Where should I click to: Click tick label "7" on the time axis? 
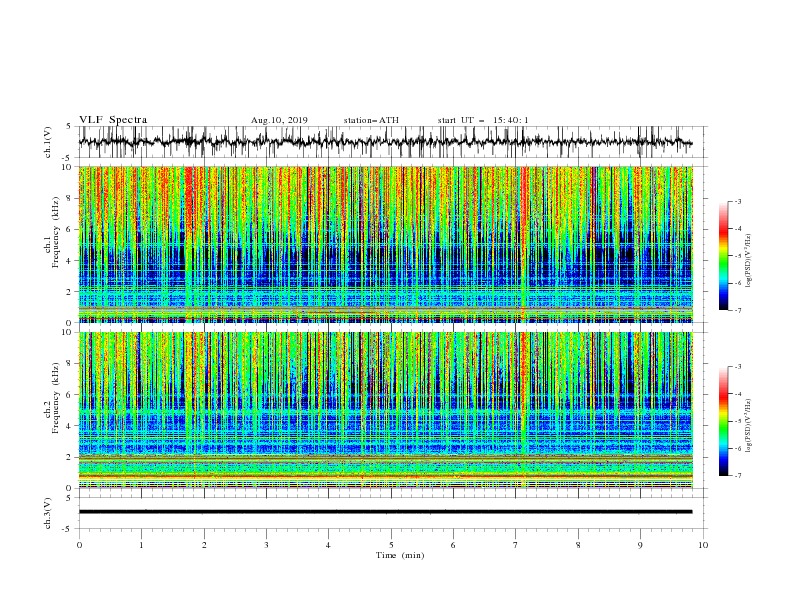(x=516, y=545)
